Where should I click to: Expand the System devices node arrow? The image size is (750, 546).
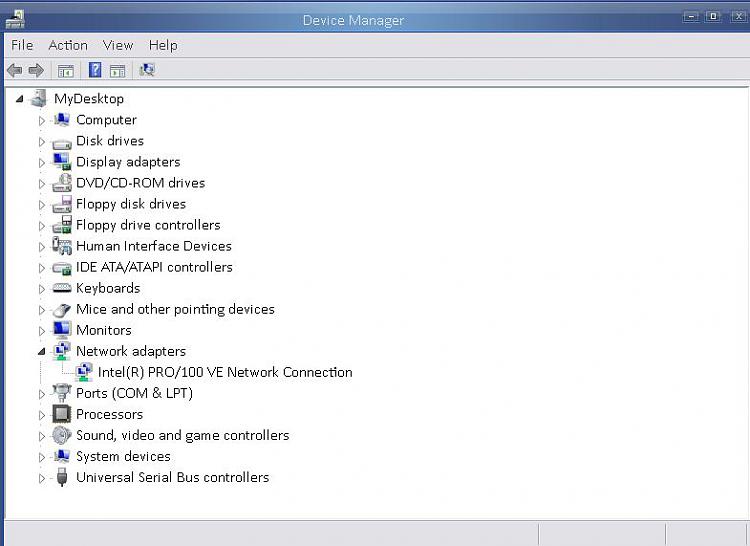tap(42, 457)
